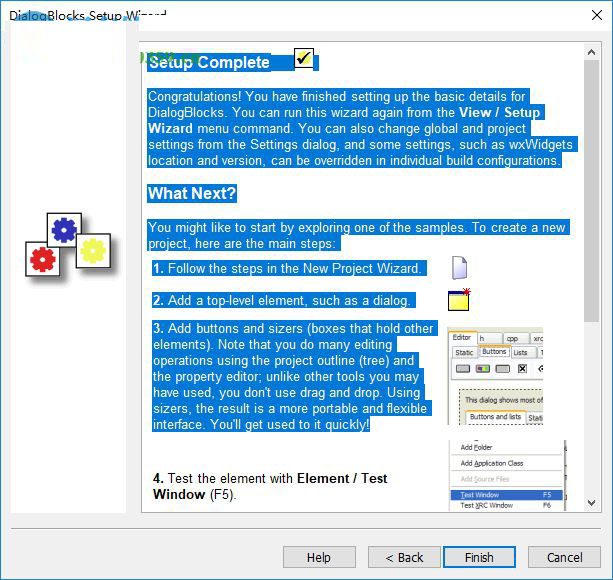The width and height of the screenshot is (613, 580).
Task: Click the red gear icon in wizard logo
Action: point(43,259)
